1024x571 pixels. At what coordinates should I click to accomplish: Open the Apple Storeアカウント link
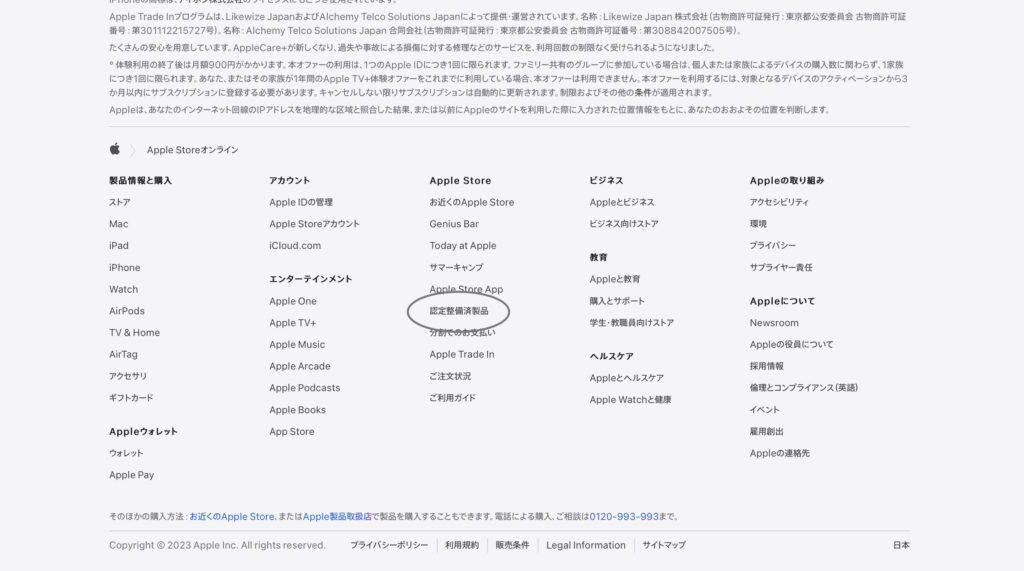tap(315, 223)
